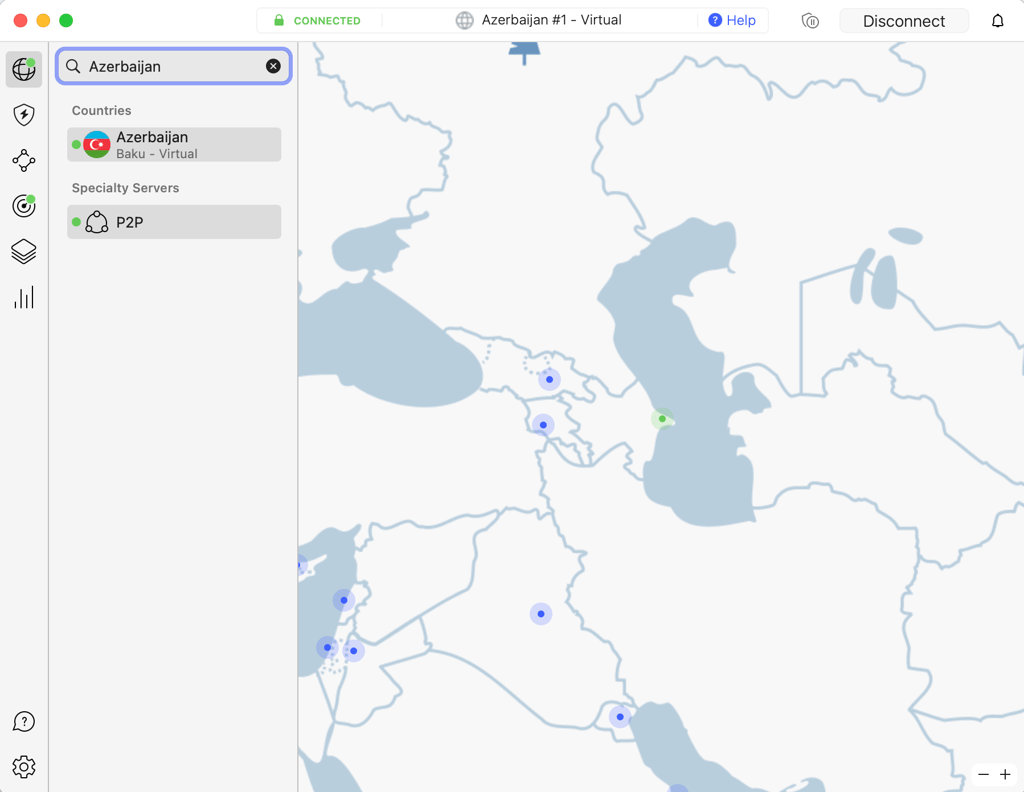Click the green CONNECTED lock icon
1024x792 pixels.
coord(279,20)
